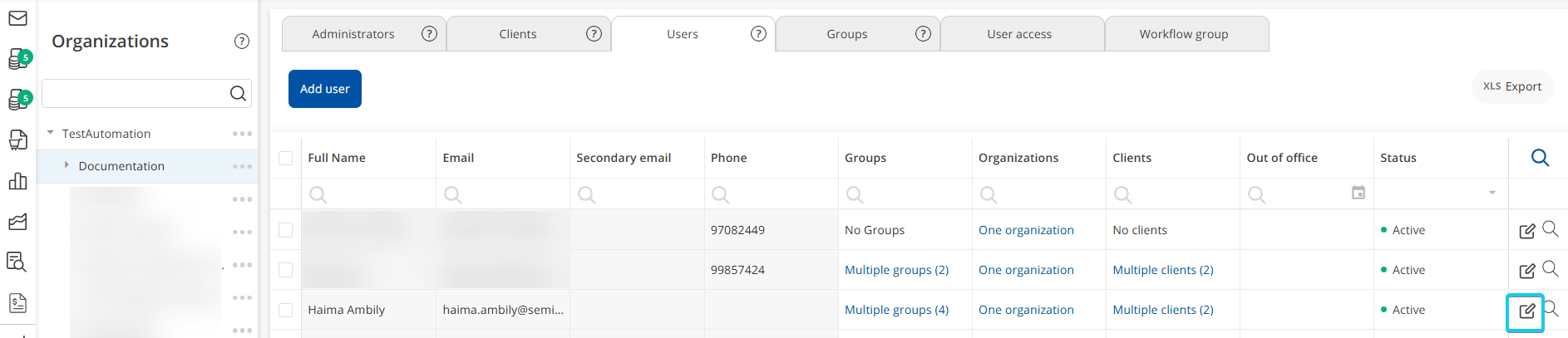The height and width of the screenshot is (338, 1568).
Task: Click search magnifier in Organizations search box
Action: click(x=238, y=94)
